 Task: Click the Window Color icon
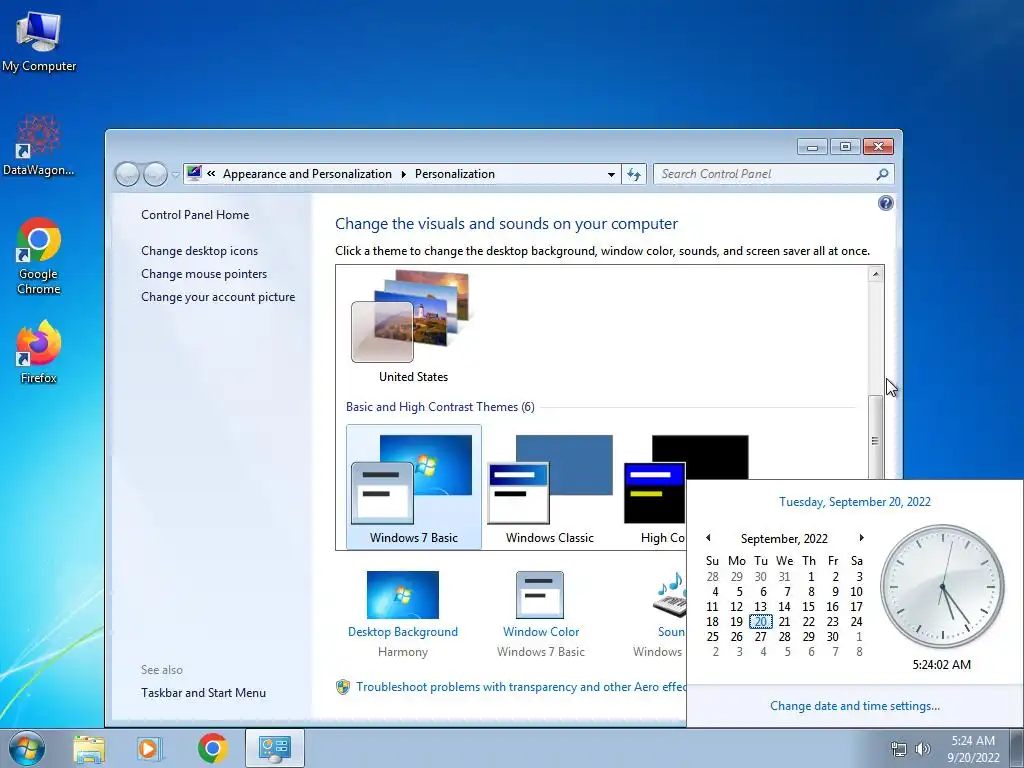coord(540,595)
